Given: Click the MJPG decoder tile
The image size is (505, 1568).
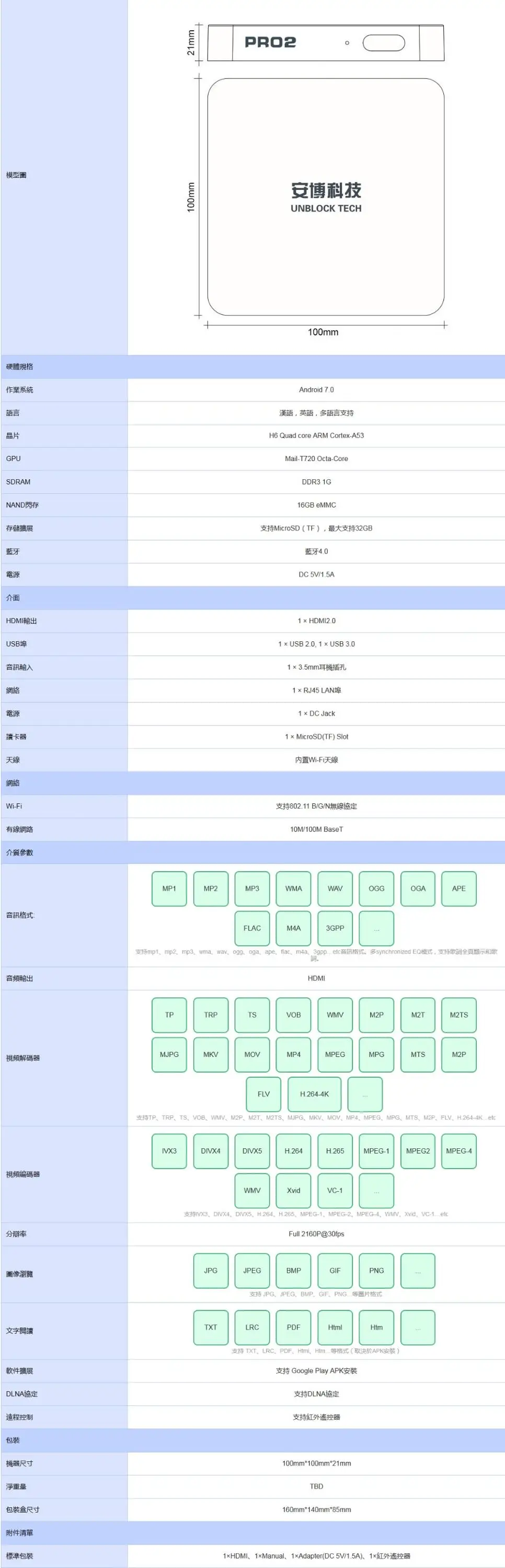Looking at the screenshot, I should [169, 1054].
